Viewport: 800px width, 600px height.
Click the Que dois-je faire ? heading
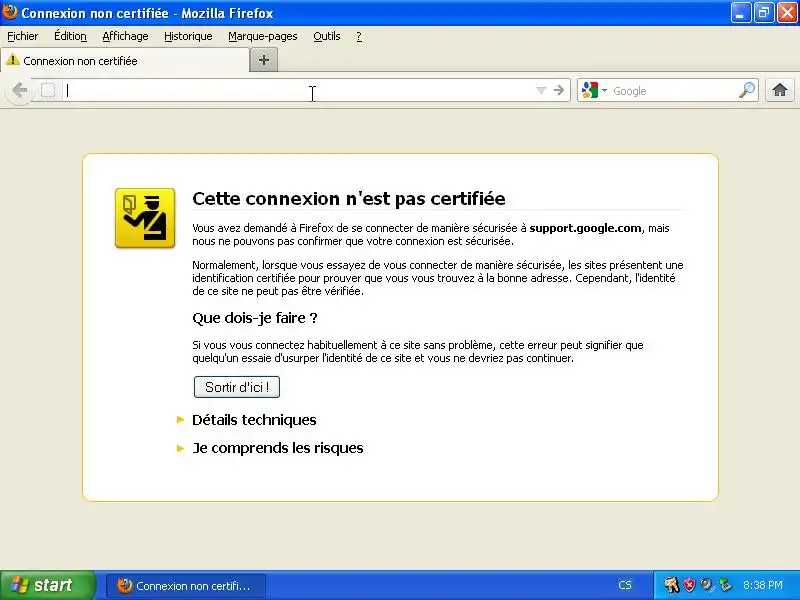[x=255, y=318]
